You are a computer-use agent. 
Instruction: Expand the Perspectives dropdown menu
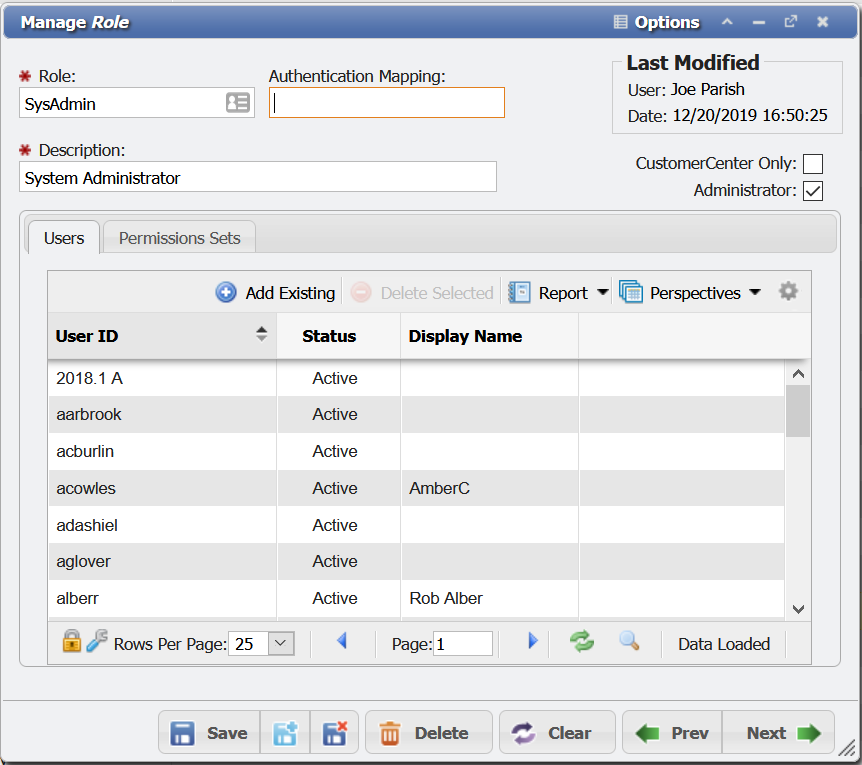[x=755, y=293]
